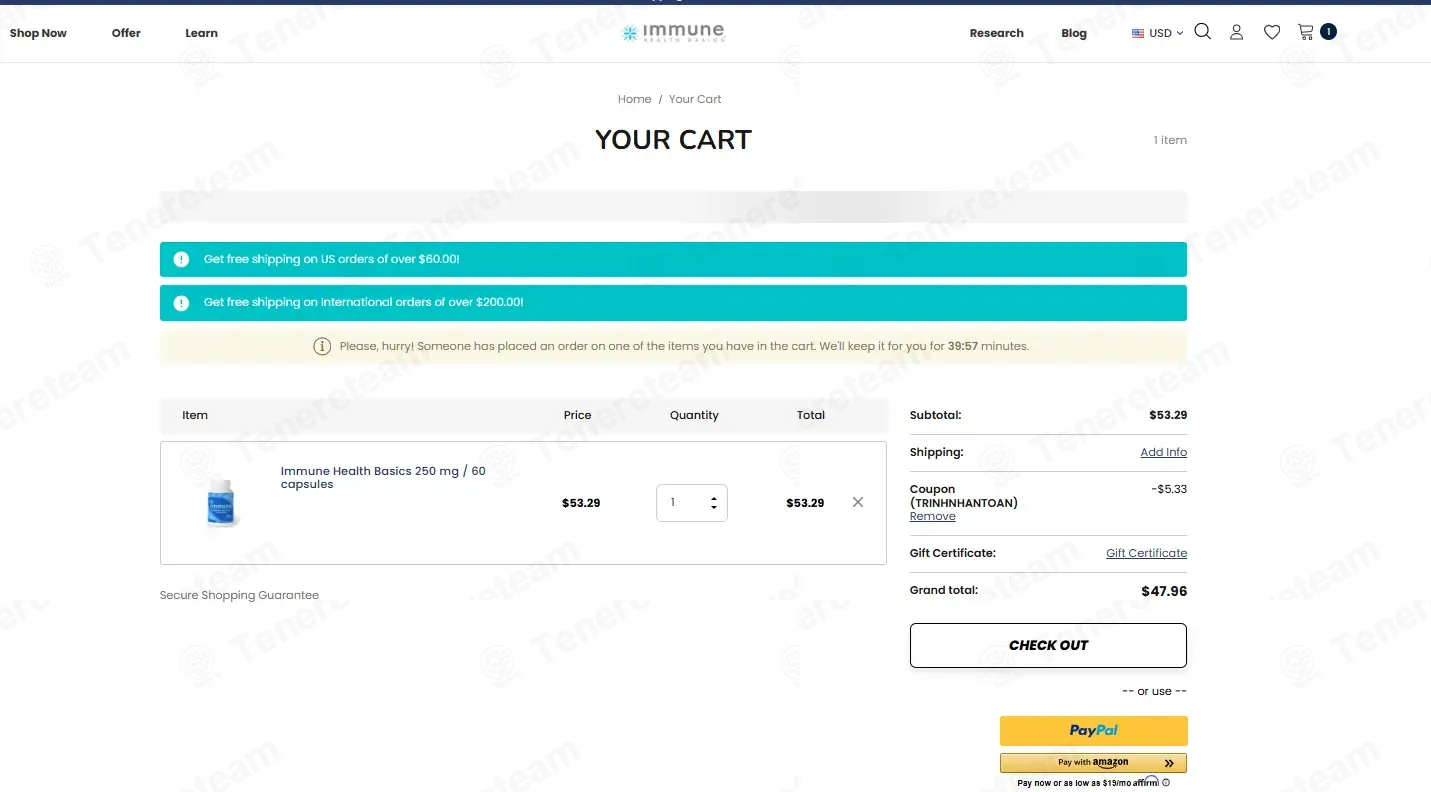Click the Affirm info icon

pos(1166,783)
